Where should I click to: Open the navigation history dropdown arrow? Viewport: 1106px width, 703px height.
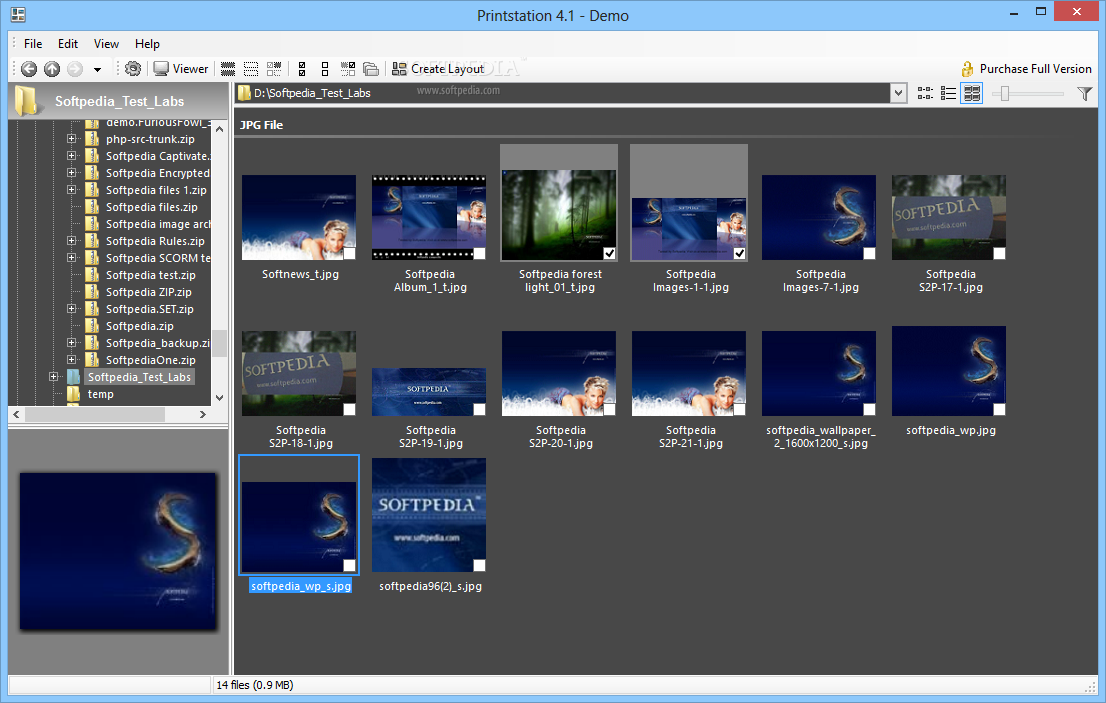point(97,70)
